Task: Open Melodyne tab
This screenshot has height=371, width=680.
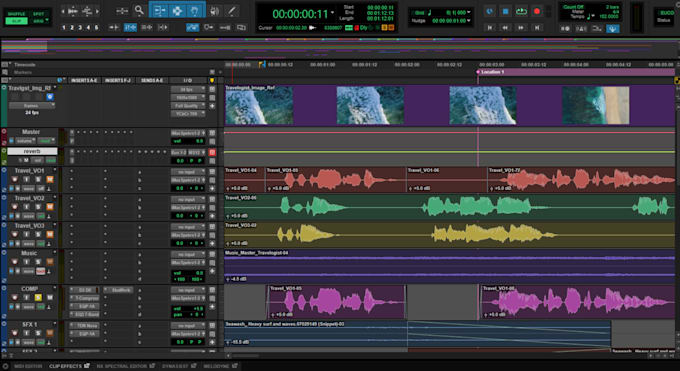Action: tap(219, 366)
